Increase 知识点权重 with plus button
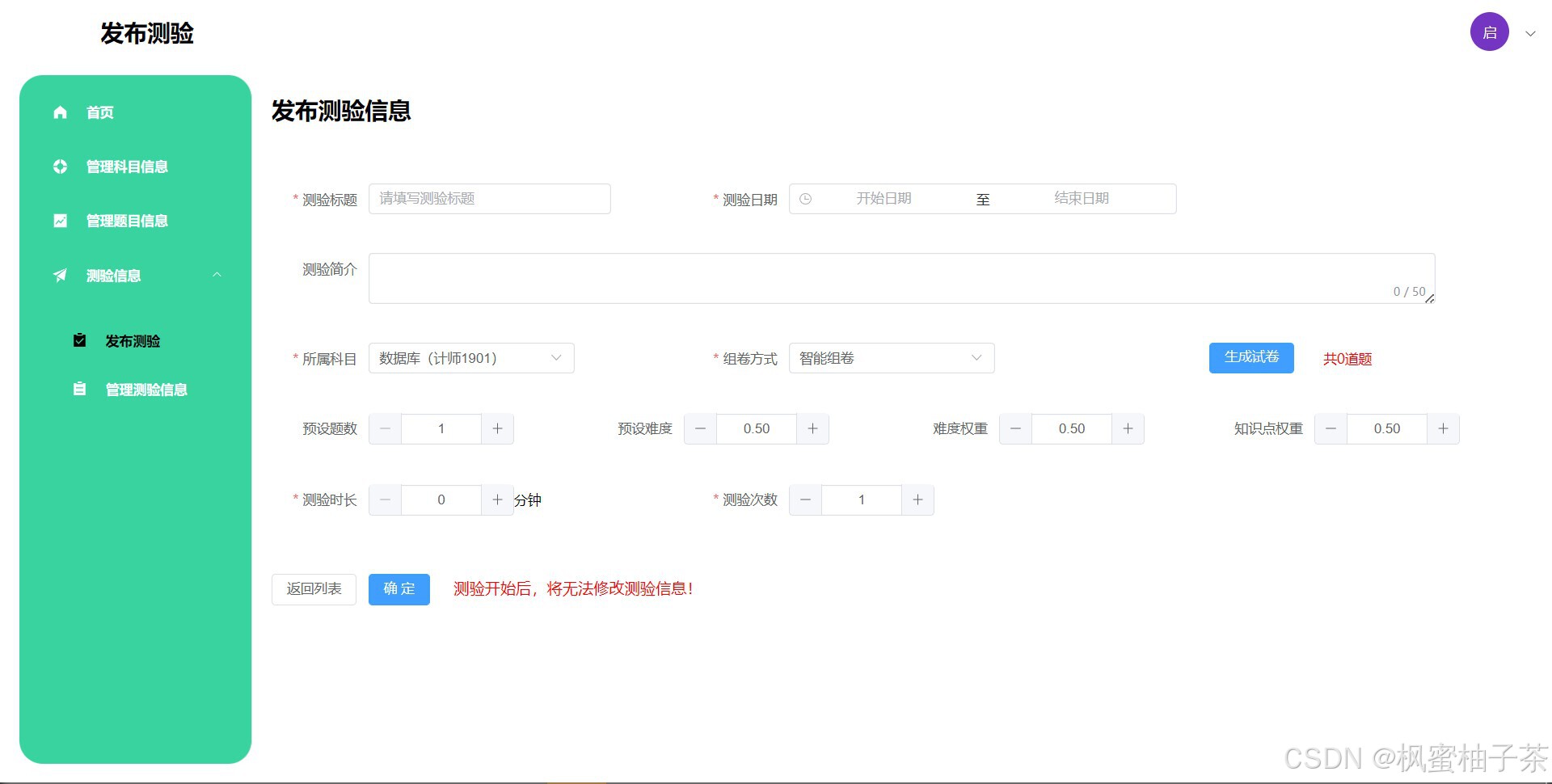The height and width of the screenshot is (784, 1552). click(x=1443, y=429)
